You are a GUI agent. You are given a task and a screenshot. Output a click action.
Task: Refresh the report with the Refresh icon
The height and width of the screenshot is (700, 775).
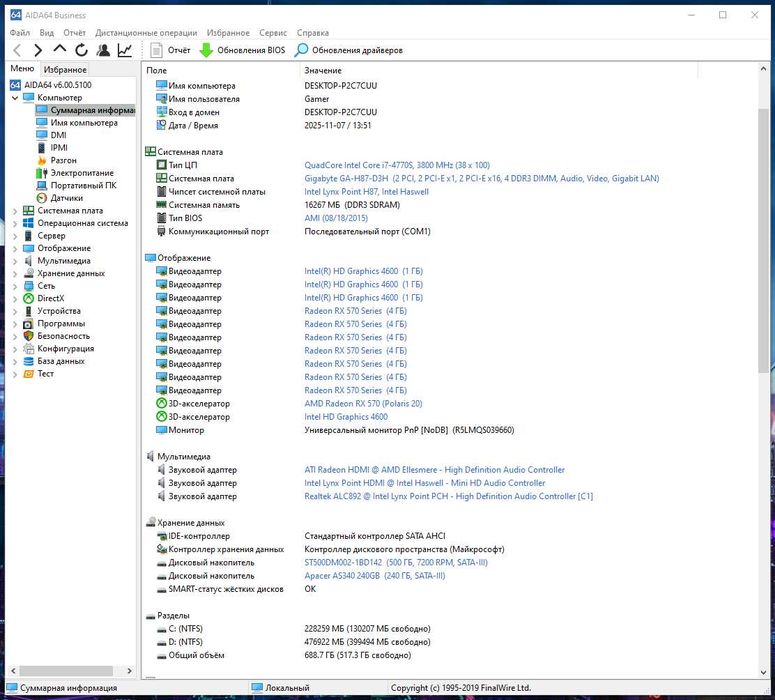coord(81,50)
